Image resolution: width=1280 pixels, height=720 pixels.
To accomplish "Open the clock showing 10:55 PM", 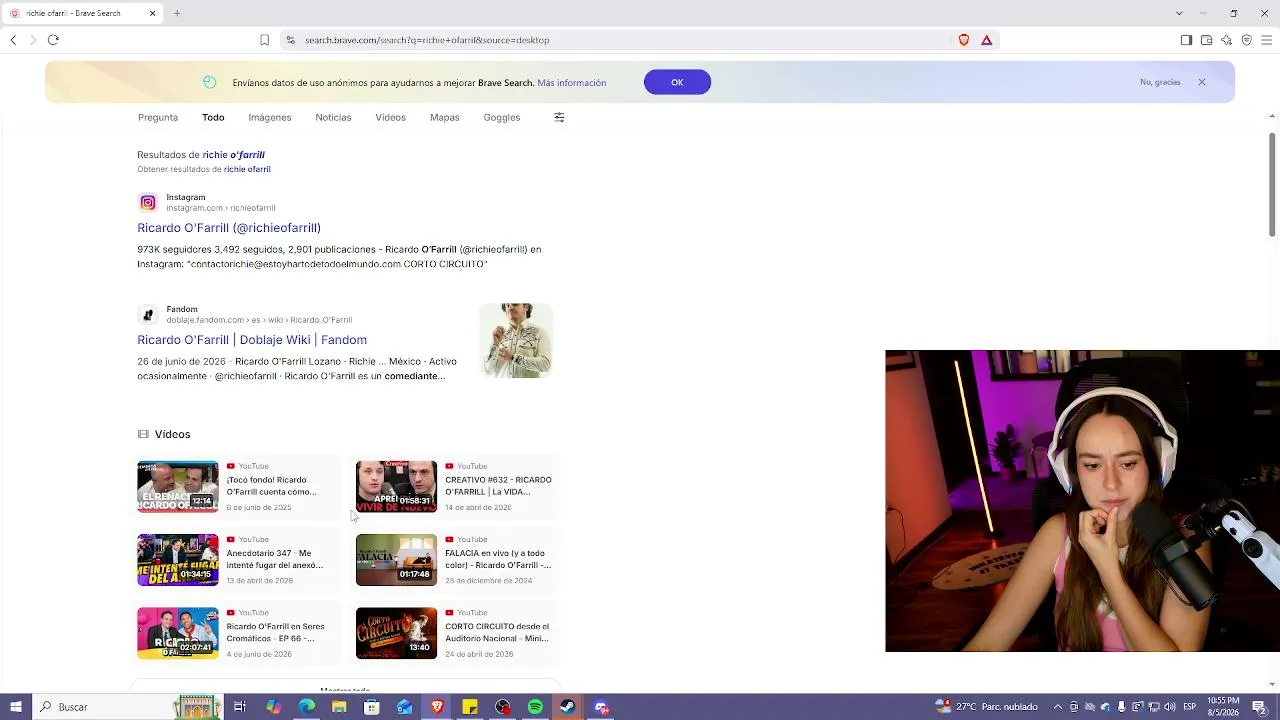I will [x=1223, y=707].
